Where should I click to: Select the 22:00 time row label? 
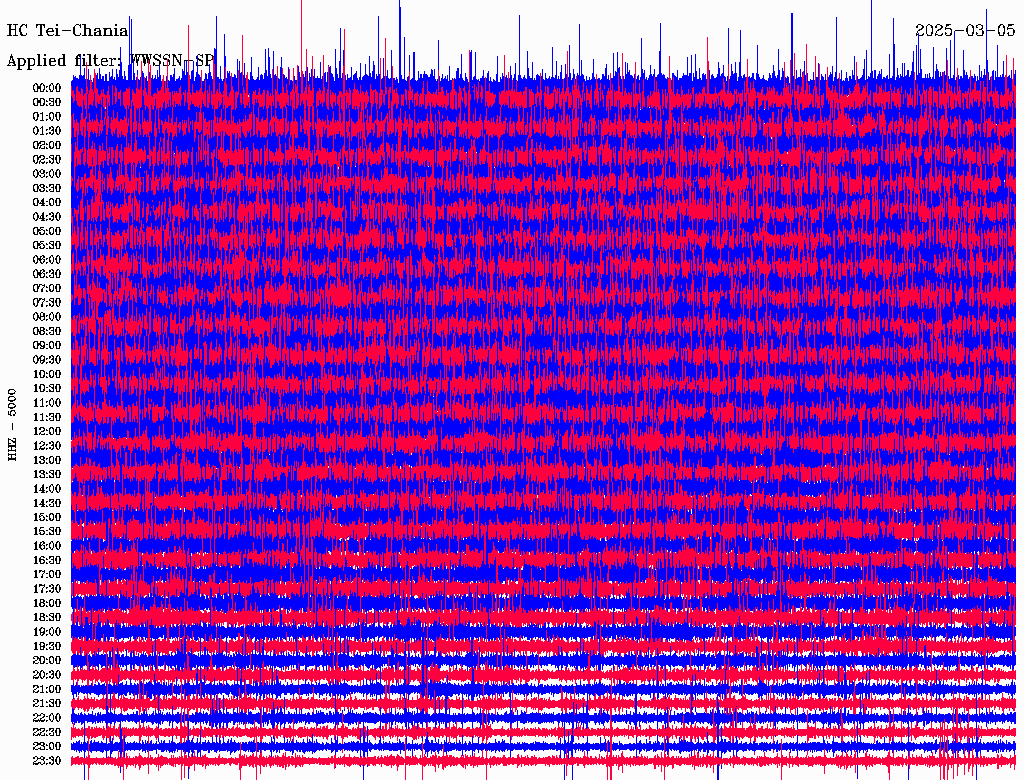tap(47, 718)
